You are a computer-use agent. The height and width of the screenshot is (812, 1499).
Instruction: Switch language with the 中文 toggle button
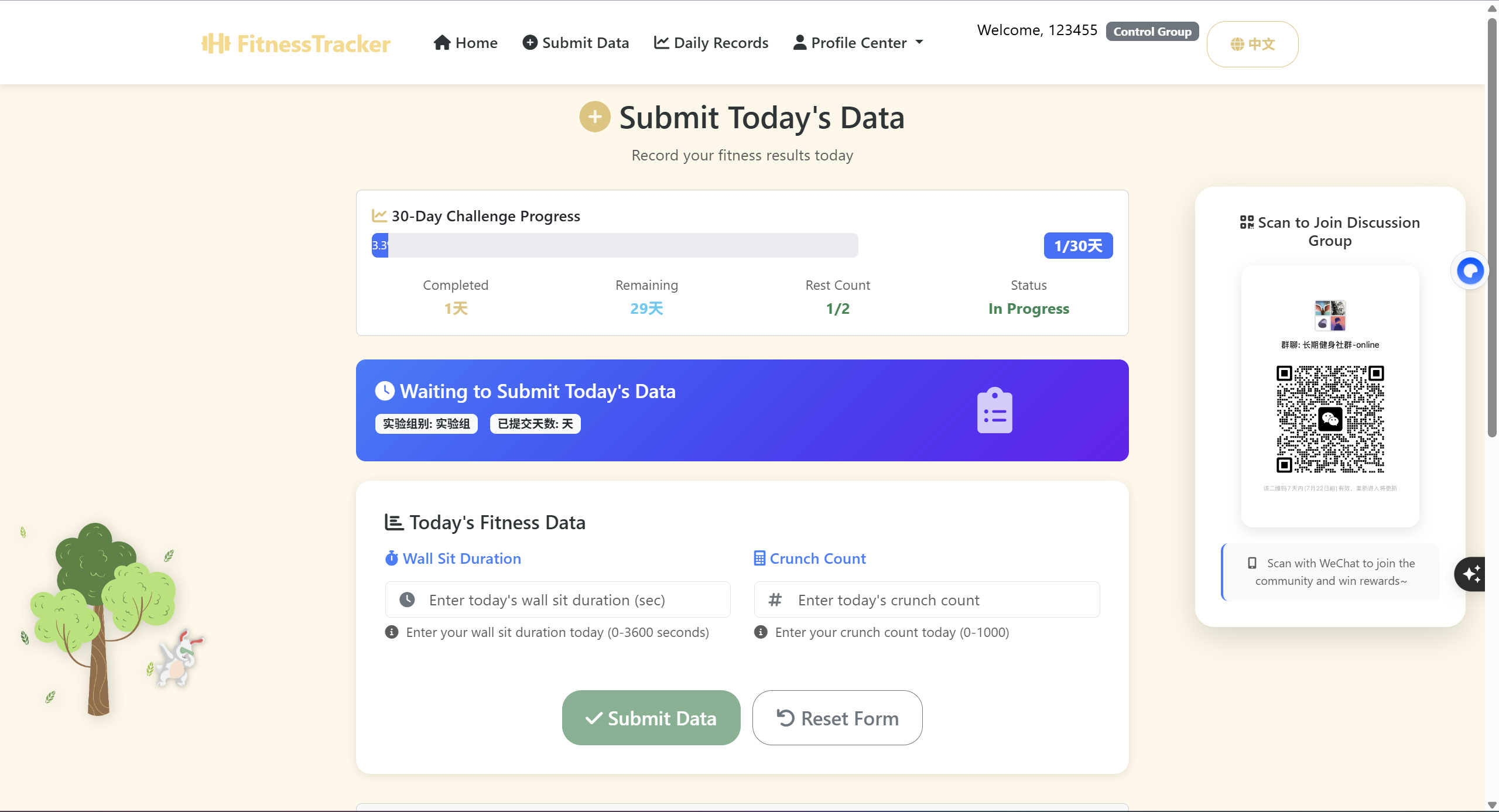tap(1252, 44)
